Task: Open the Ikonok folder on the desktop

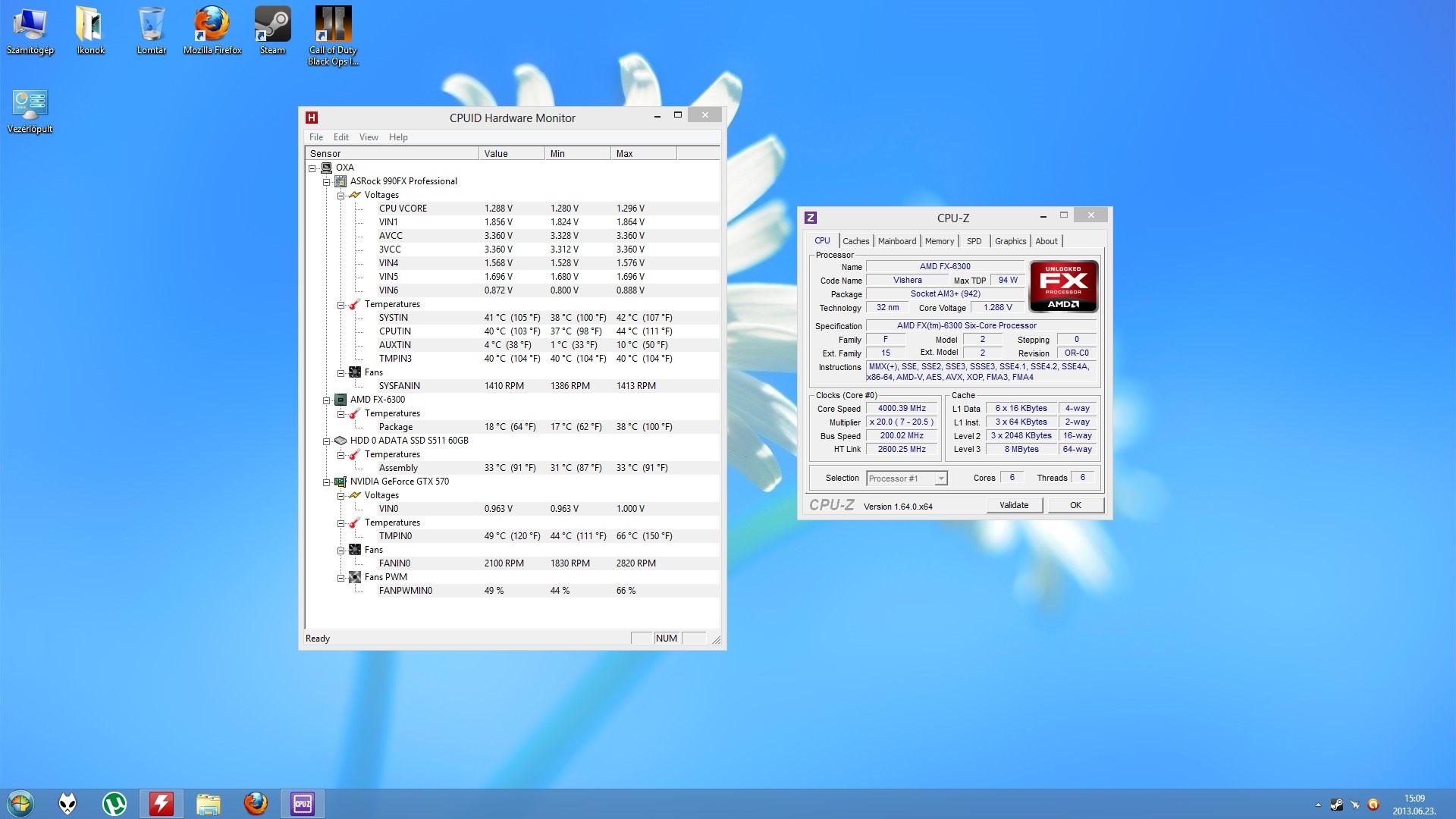Action: coord(91,30)
